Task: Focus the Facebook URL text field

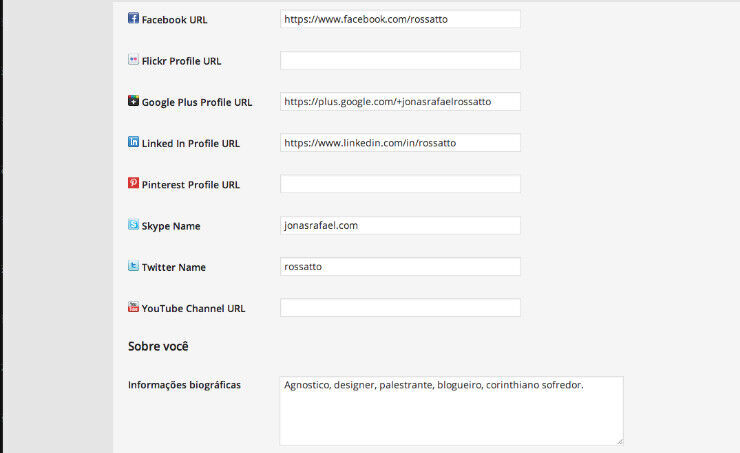Action: click(400, 19)
